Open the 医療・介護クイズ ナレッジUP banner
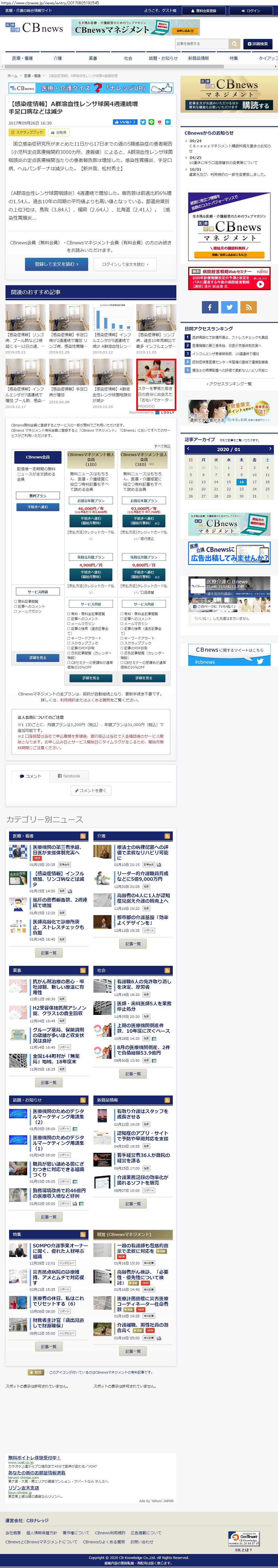Screen dimensions: 278x1568 coord(91,88)
